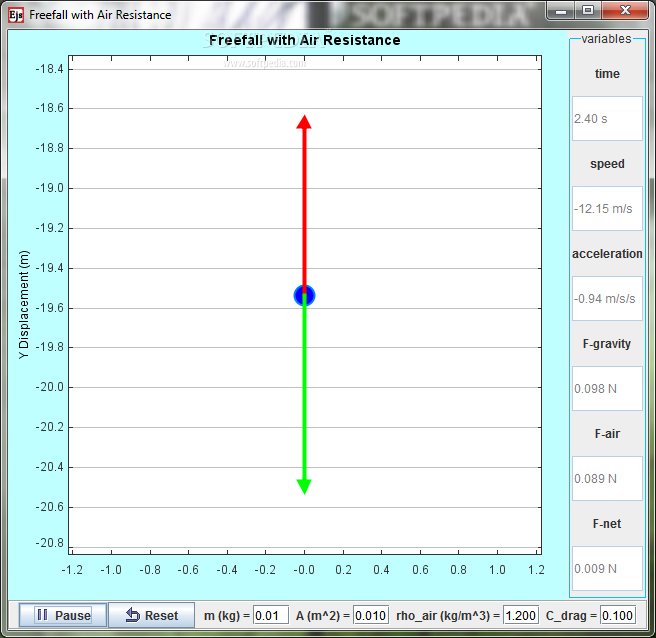Screen dimensions: 656x638
Task: Select the acceleration value field -0.94 m/s/s
Action: coord(607,299)
